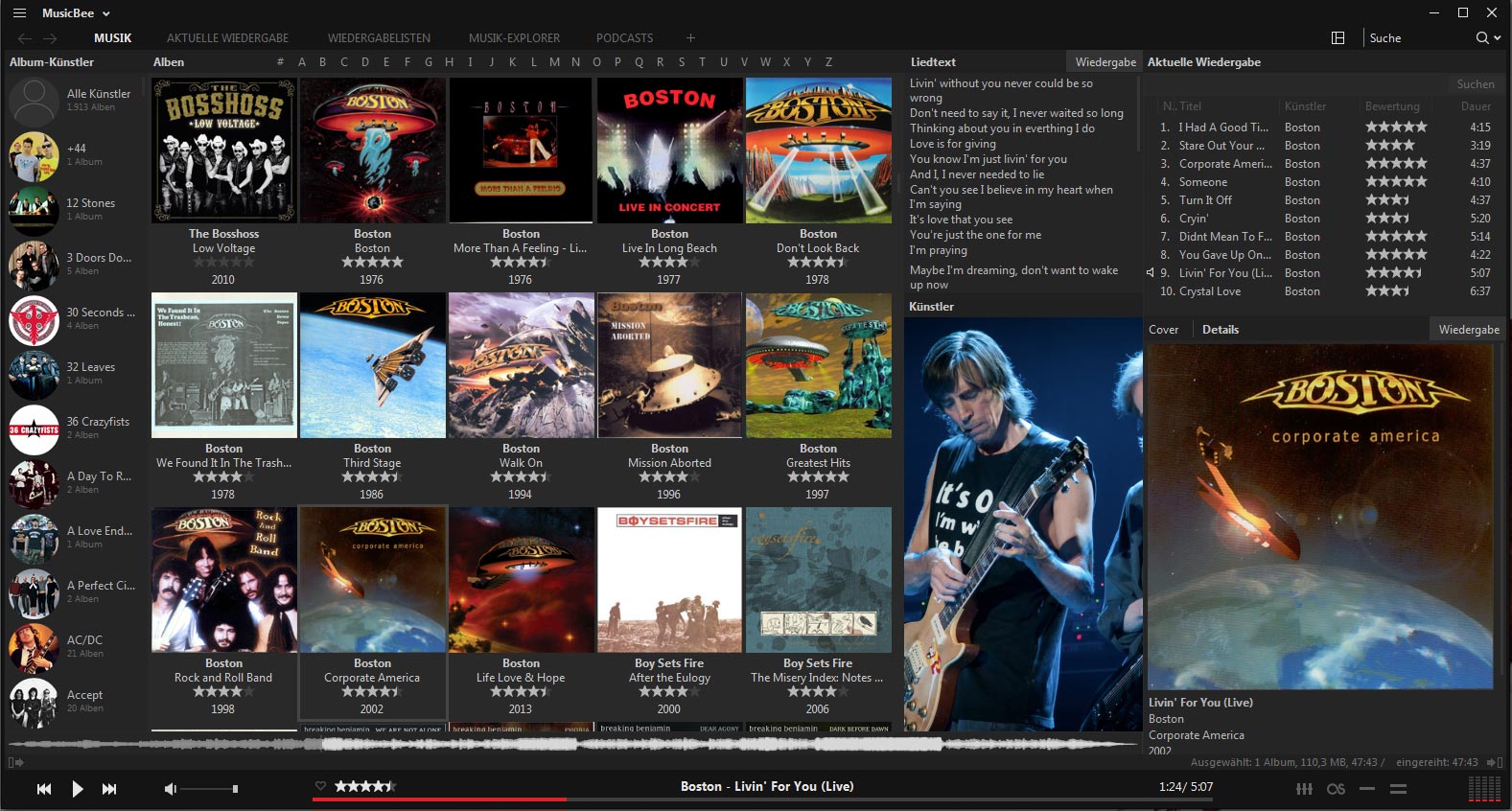Select Alle Künstler in artist list
1512x811 pixels.
tap(75, 100)
